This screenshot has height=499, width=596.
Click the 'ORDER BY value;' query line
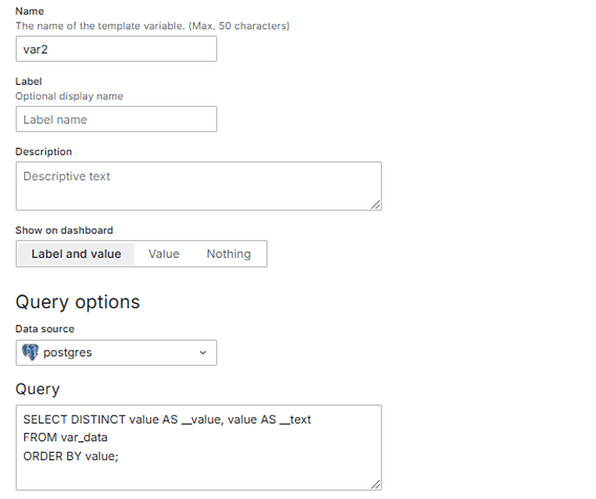point(71,456)
